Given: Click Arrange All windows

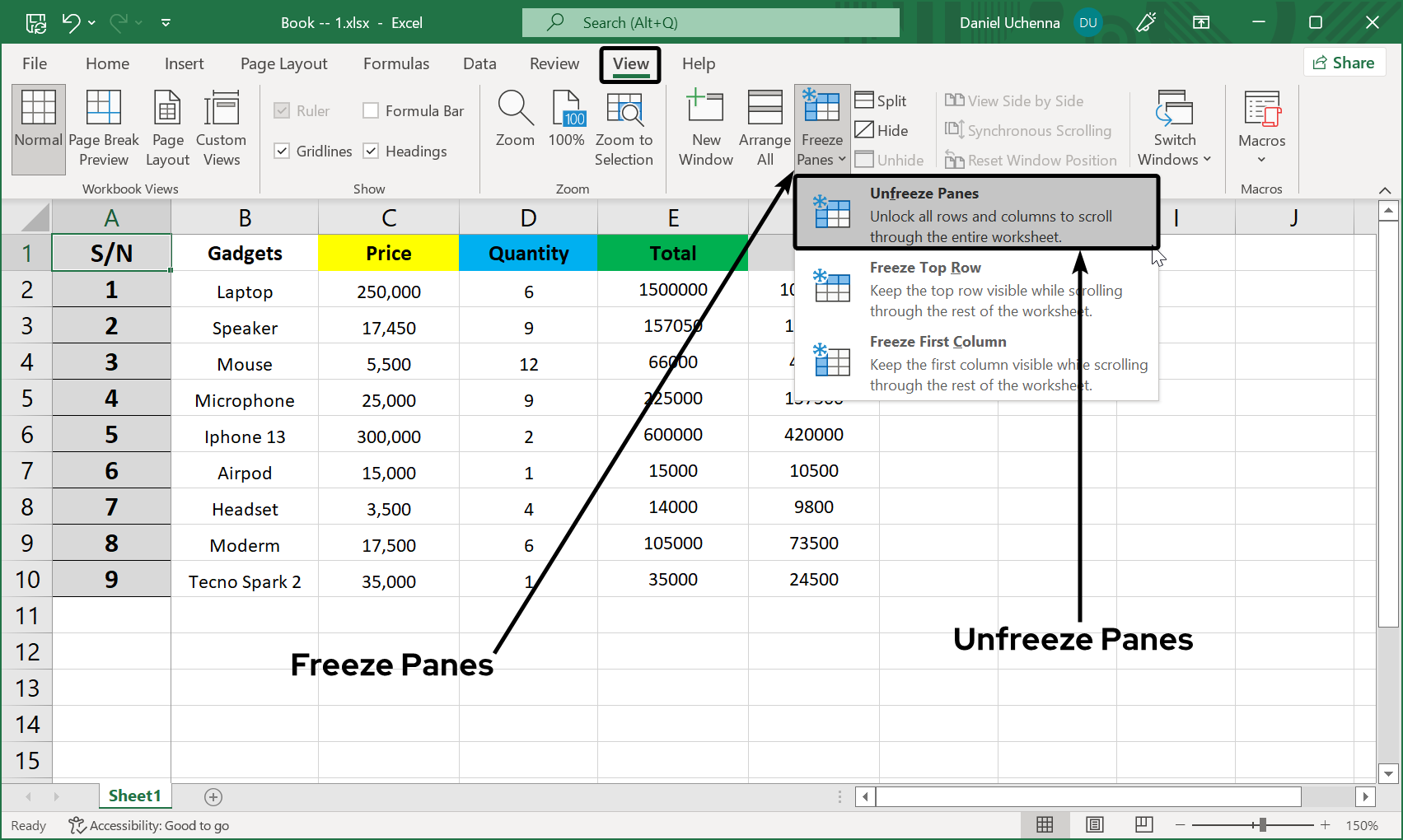Looking at the screenshot, I should click(764, 128).
